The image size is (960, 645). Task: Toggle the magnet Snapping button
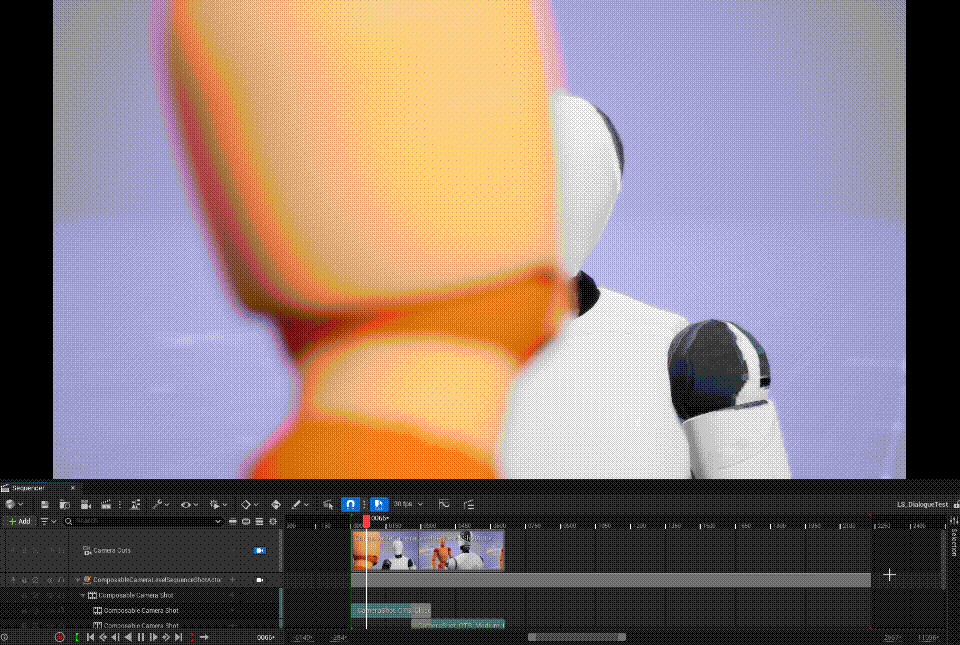pos(350,504)
